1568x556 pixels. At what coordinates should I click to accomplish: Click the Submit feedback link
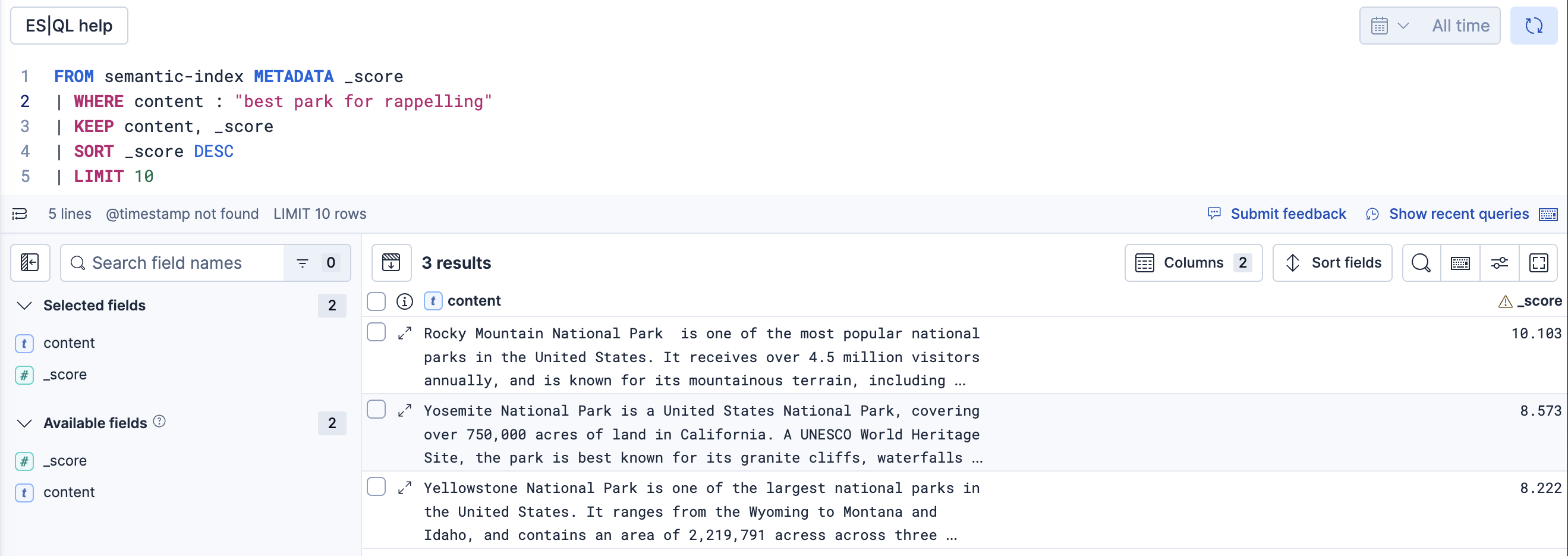click(x=1289, y=213)
